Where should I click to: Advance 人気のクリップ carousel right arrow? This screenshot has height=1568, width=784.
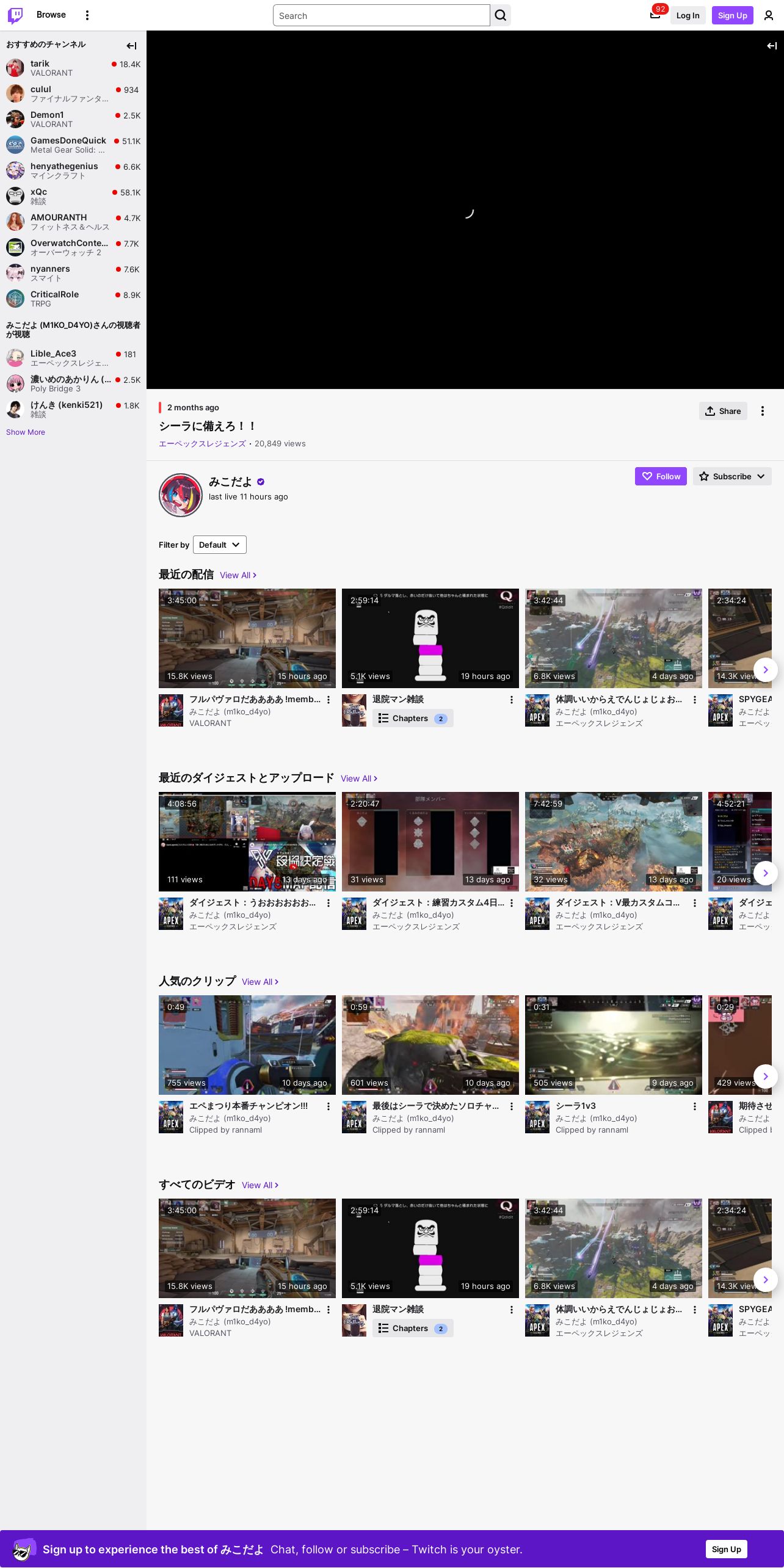coord(766,1076)
